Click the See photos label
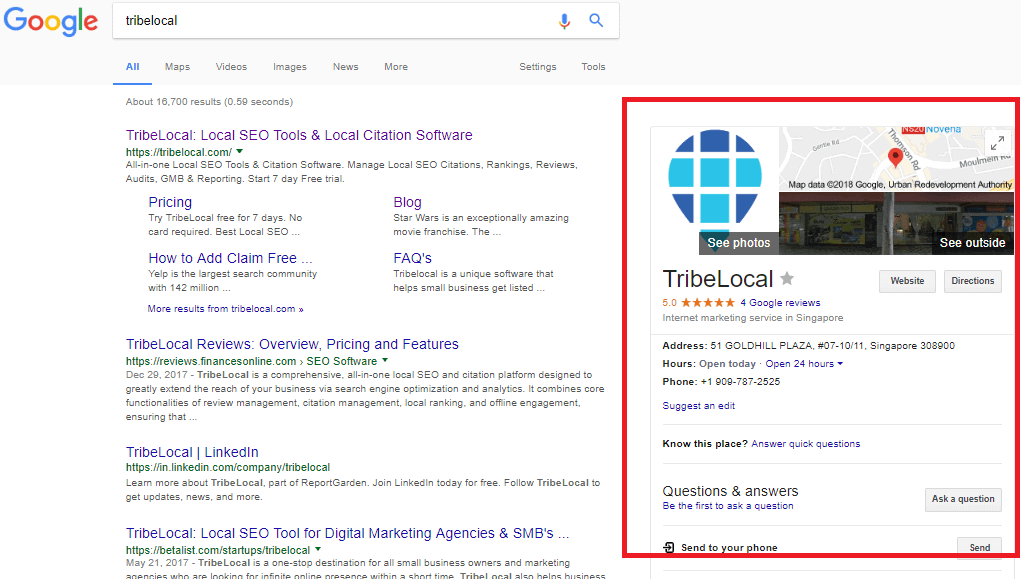This screenshot has width=1021, height=579. (x=738, y=243)
